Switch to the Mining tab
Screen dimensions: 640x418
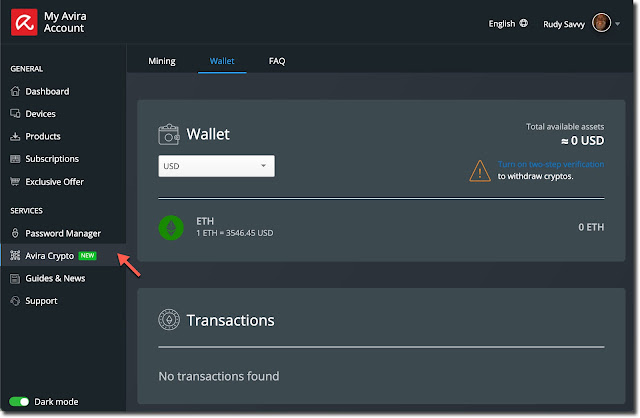(162, 61)
